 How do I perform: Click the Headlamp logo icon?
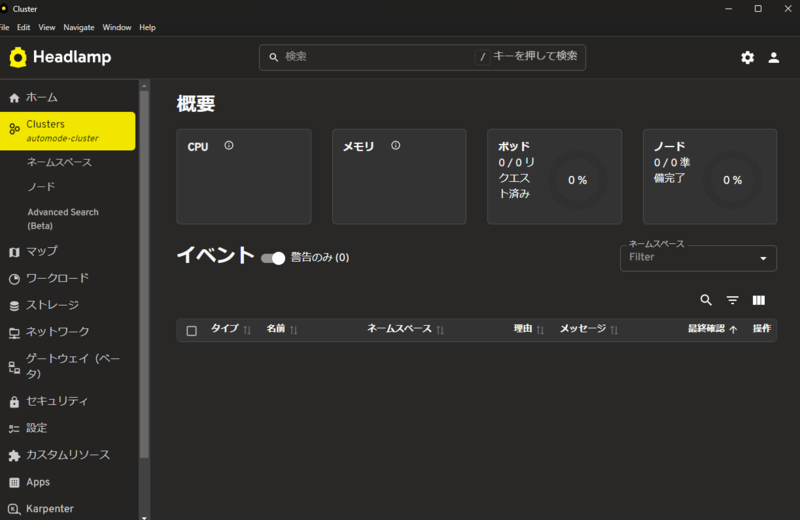18,57
